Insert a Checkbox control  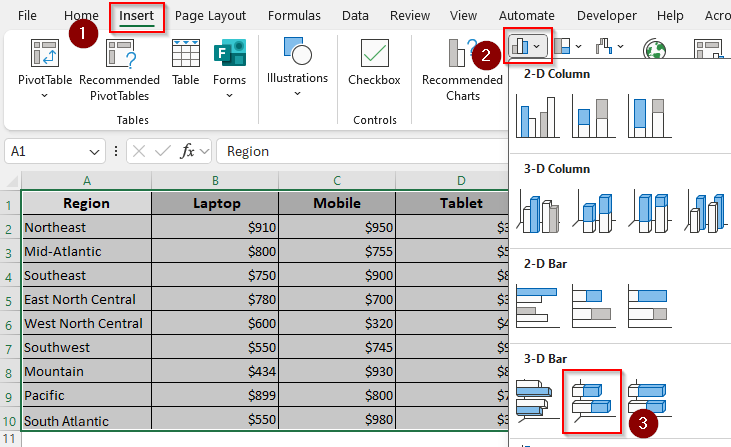(x=374, y=63)
